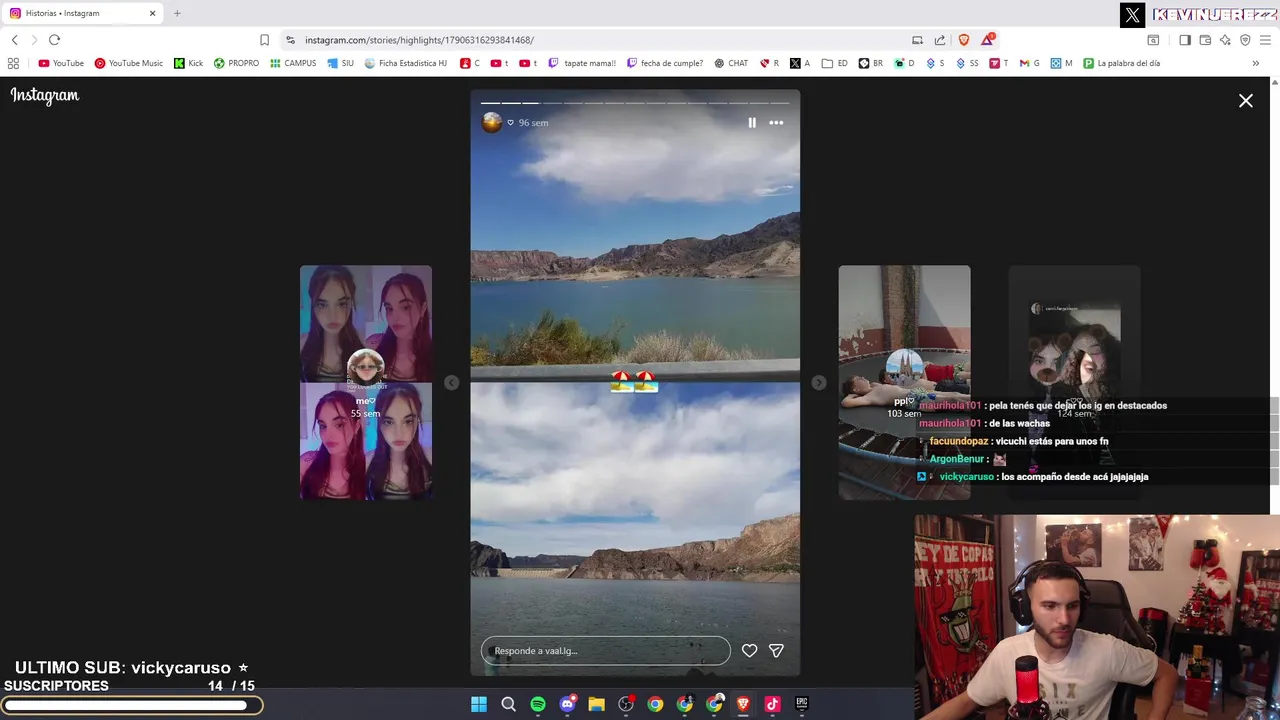The width and height of the screenshot is (1280, 720).
Task: Toggle the browser sidebar panel
Action: [x=1185, y=40]
